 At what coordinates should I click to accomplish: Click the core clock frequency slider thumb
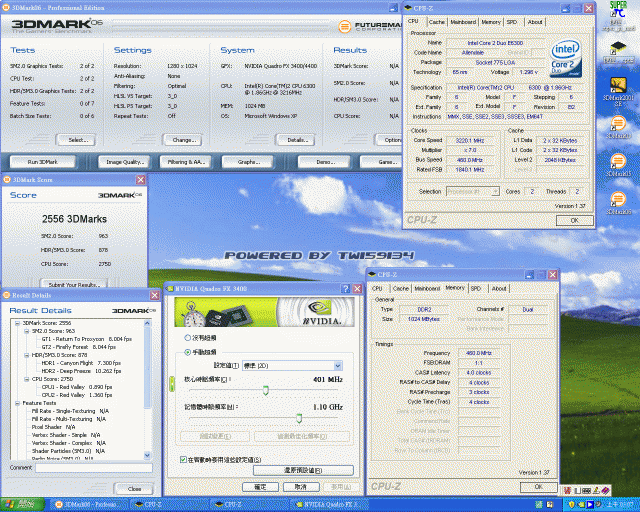point(266,390)
